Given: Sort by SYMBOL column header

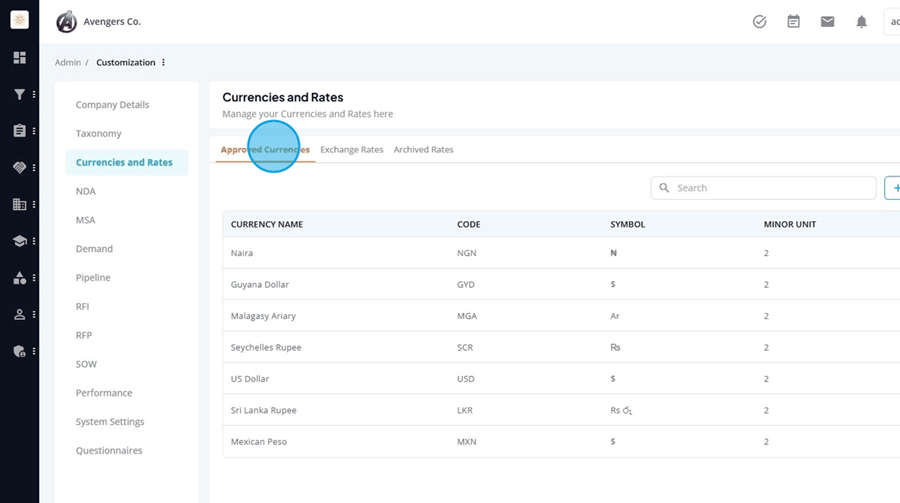Looking at the screenshot, I should [627, 225].
